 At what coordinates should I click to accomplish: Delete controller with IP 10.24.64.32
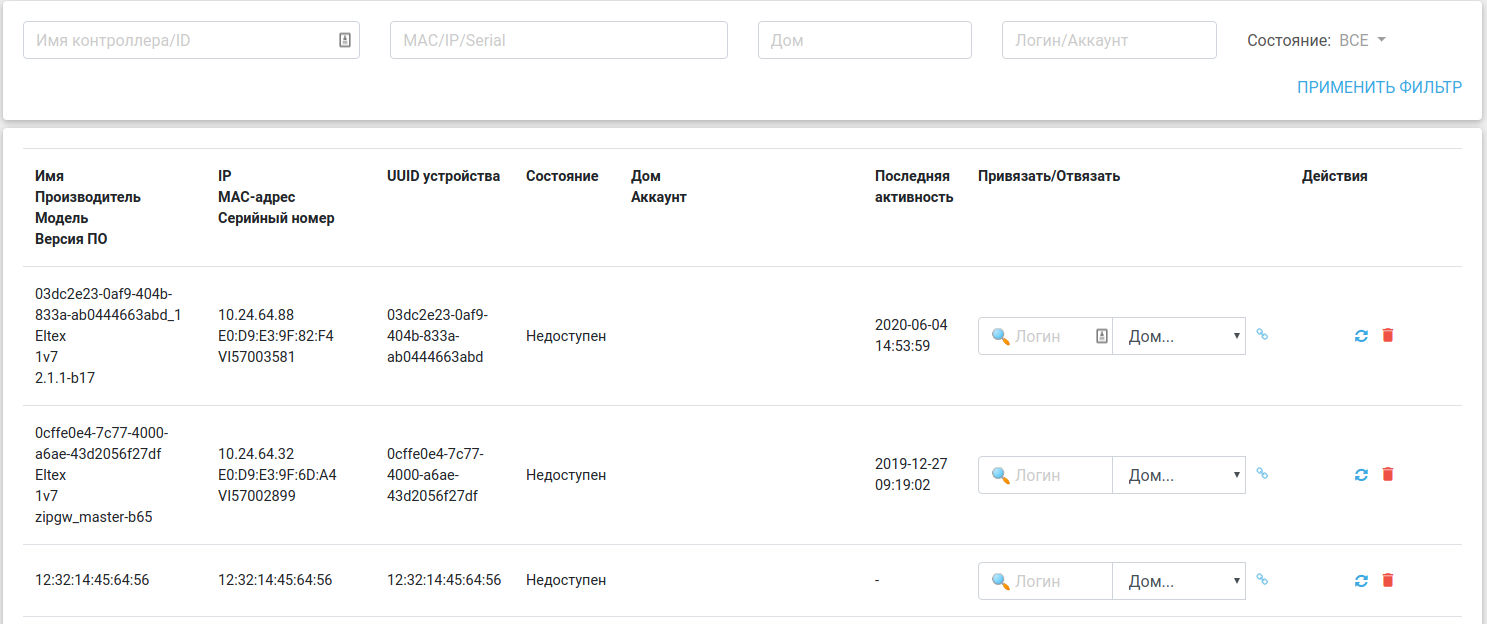coord(1387,474)
